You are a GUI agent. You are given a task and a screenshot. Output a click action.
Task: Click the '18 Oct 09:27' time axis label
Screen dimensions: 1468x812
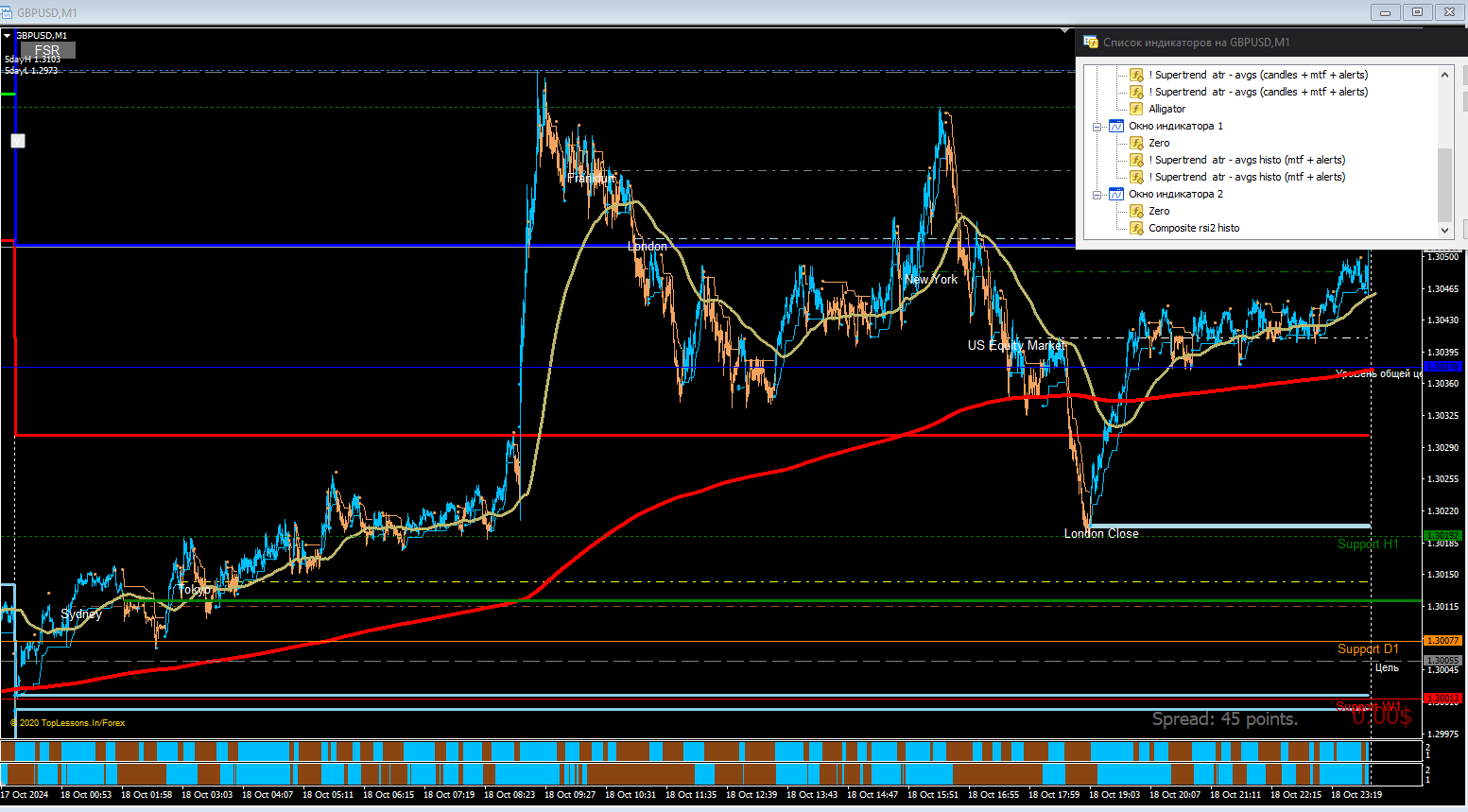click(570, 795)
